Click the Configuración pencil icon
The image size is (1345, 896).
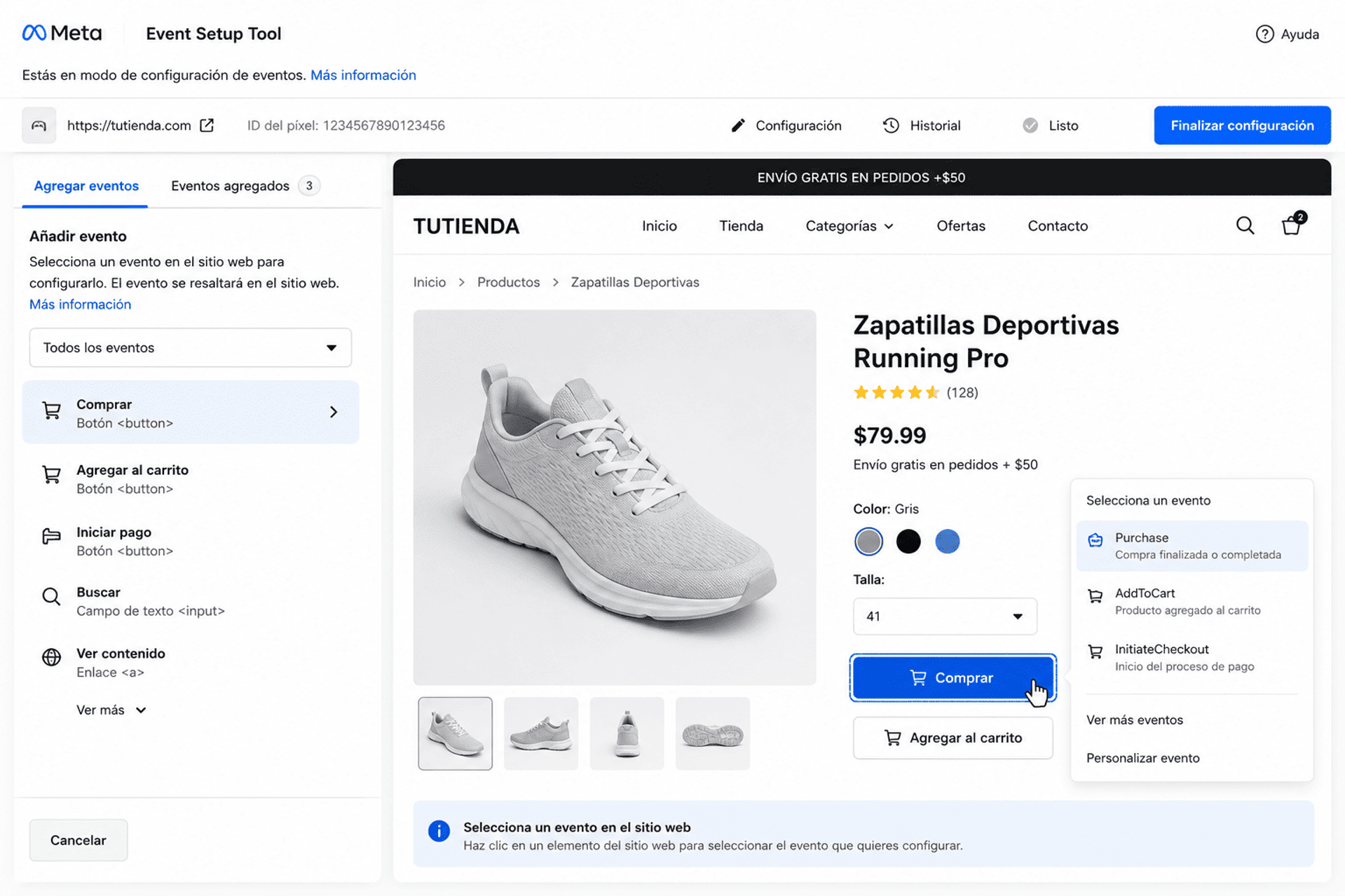737,125
